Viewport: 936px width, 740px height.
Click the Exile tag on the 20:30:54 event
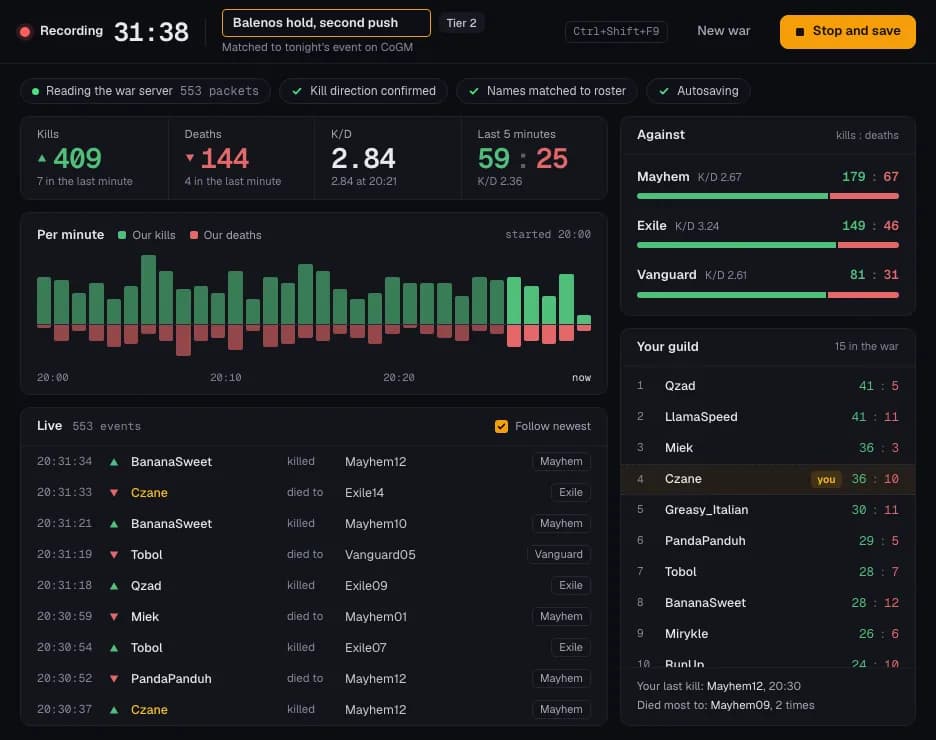pos(571,648)
